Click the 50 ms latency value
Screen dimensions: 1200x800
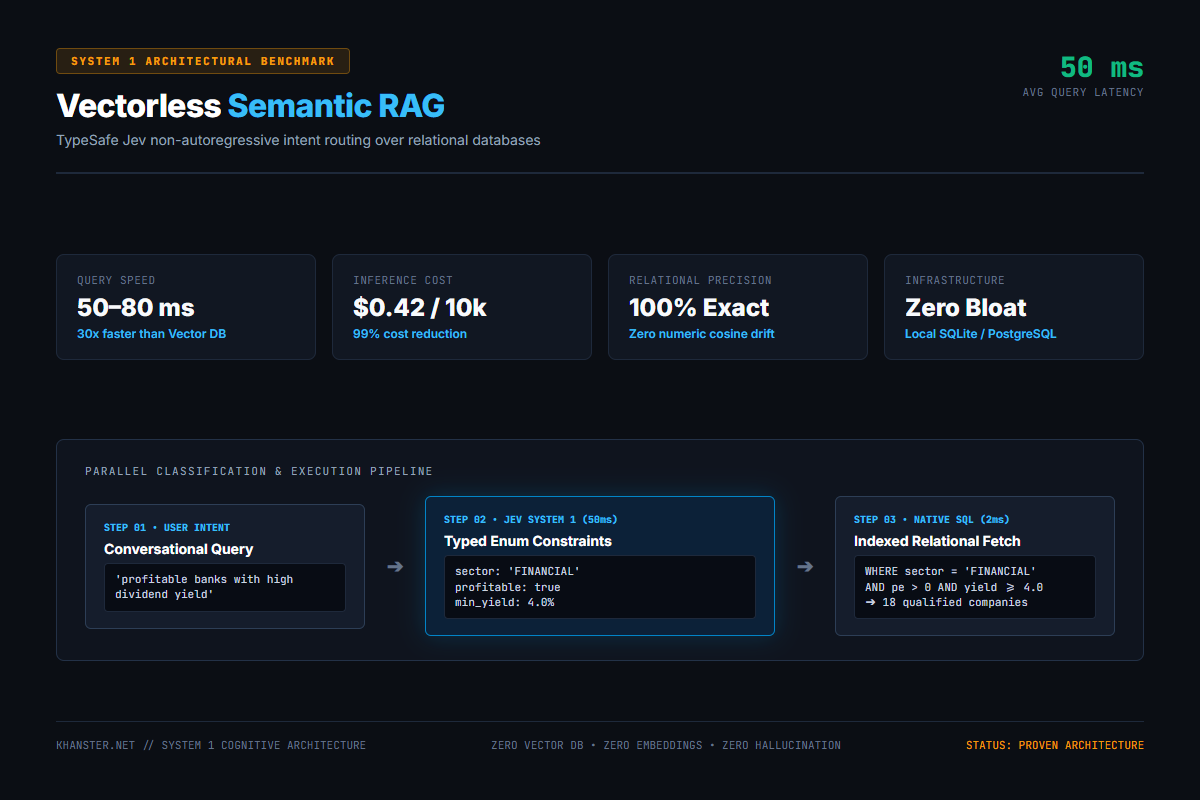click(x=1101, y=68)
